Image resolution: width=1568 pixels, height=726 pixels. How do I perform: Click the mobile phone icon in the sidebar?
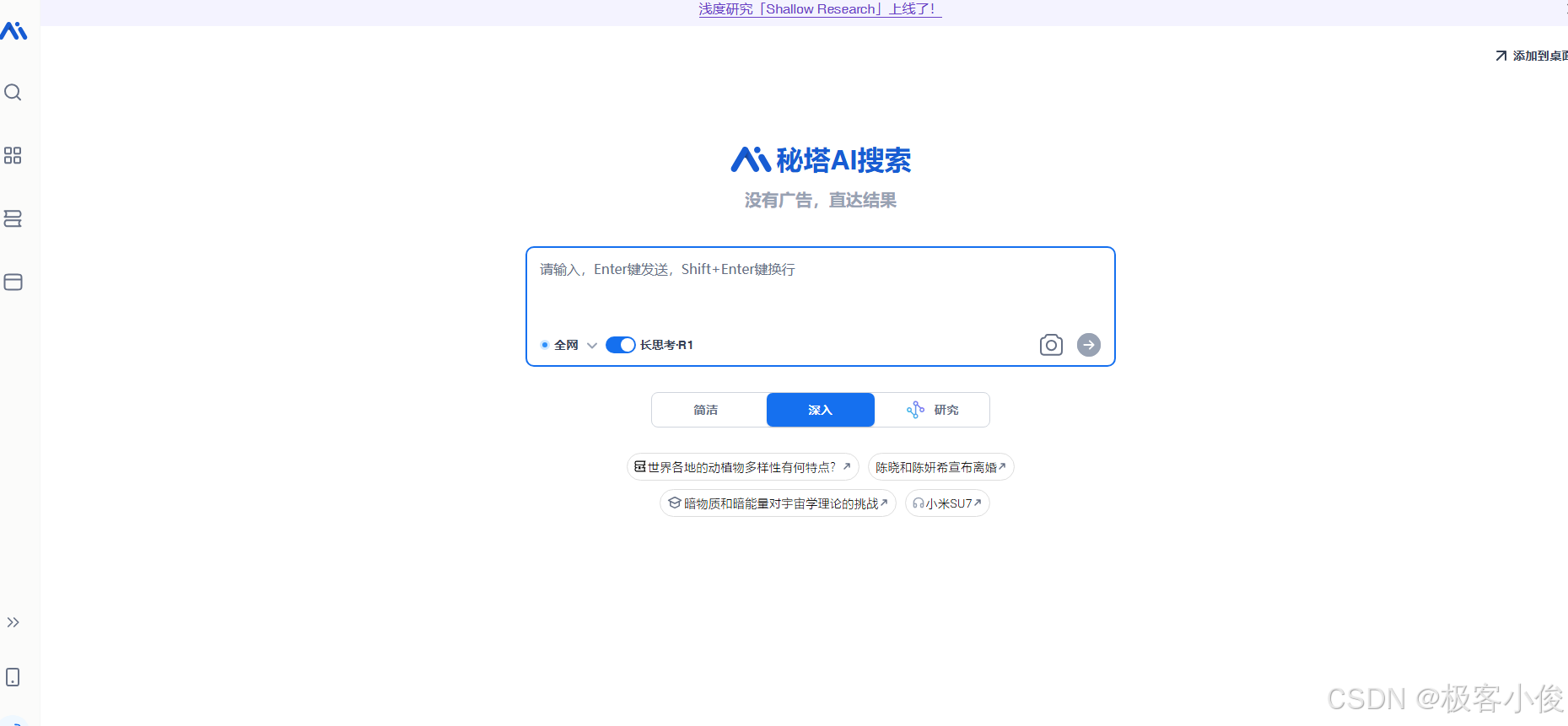(13, 677)
